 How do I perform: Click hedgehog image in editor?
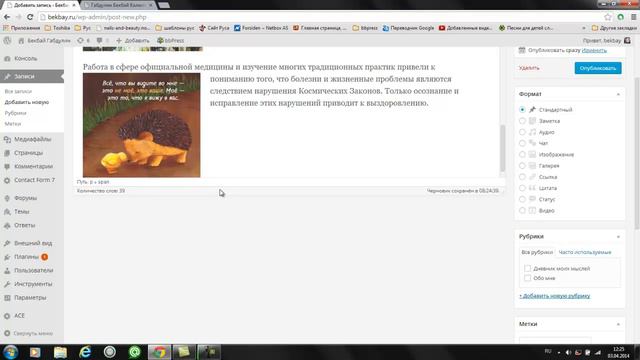click(142, 125)
